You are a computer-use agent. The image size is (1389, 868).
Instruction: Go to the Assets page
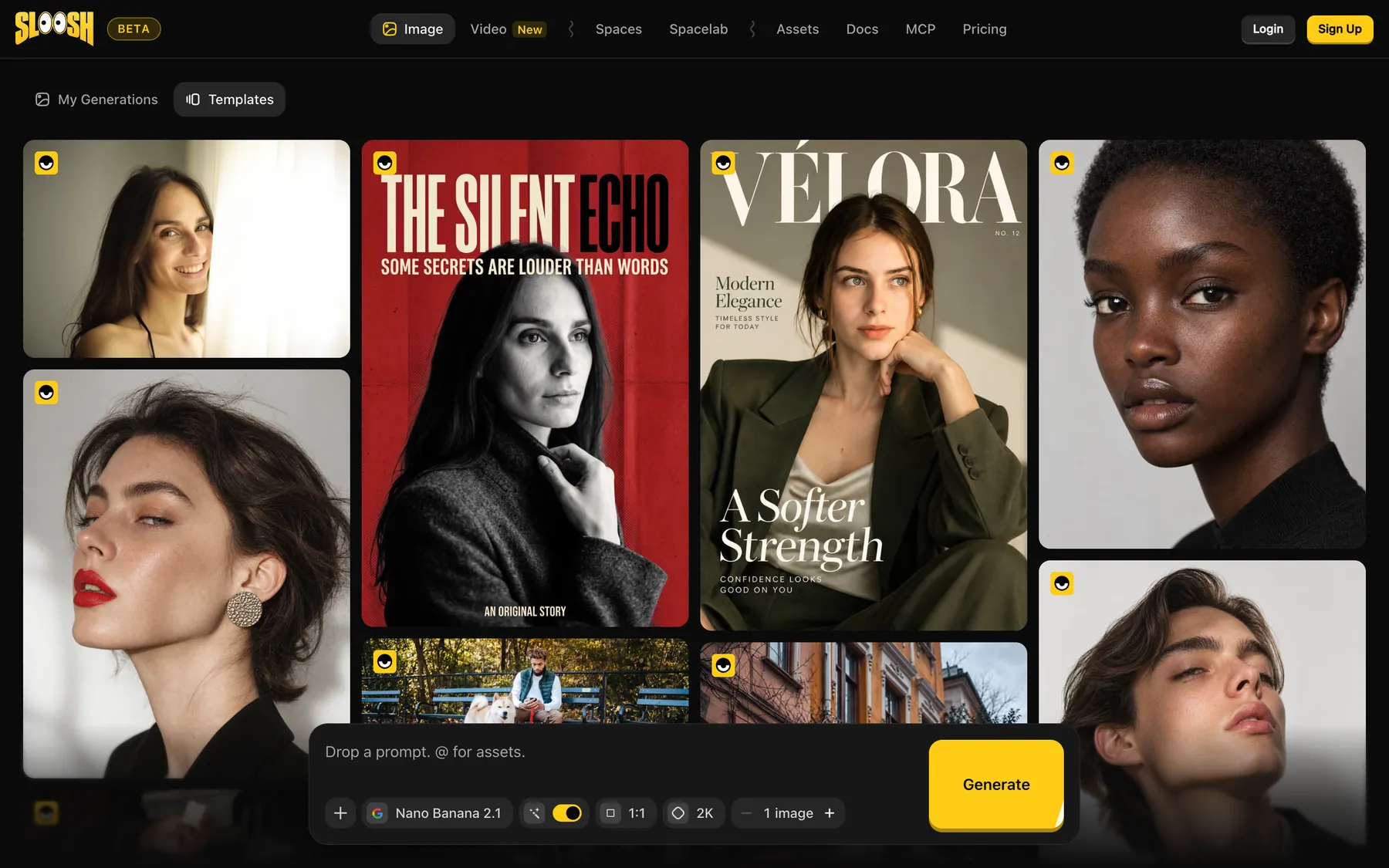797,29
